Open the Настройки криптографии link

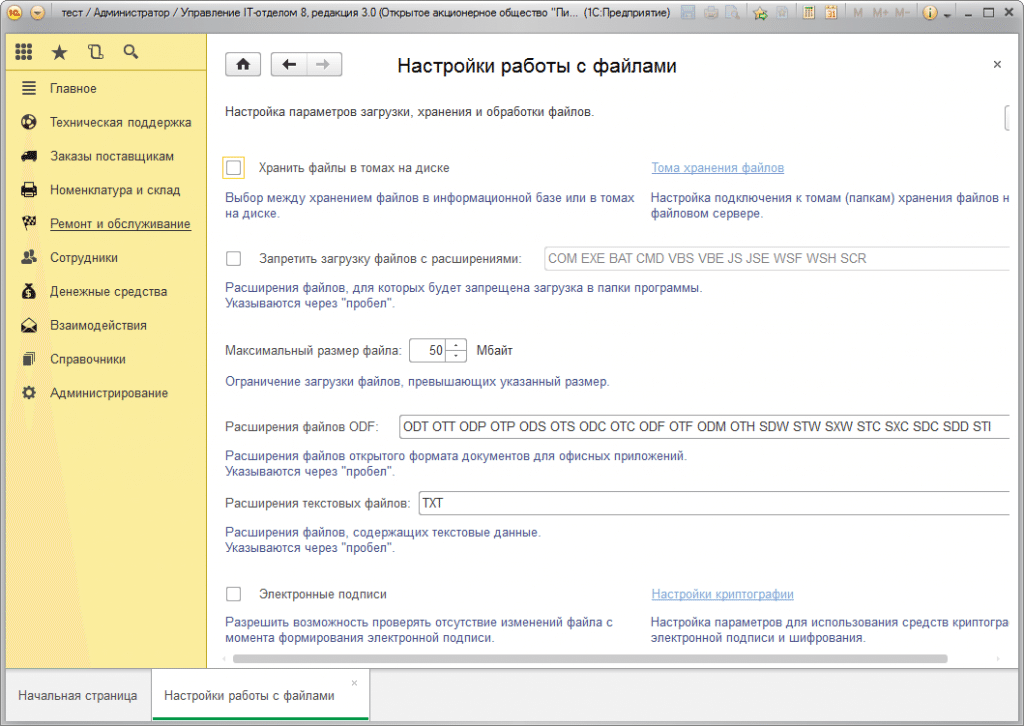(x=722, y=594)
